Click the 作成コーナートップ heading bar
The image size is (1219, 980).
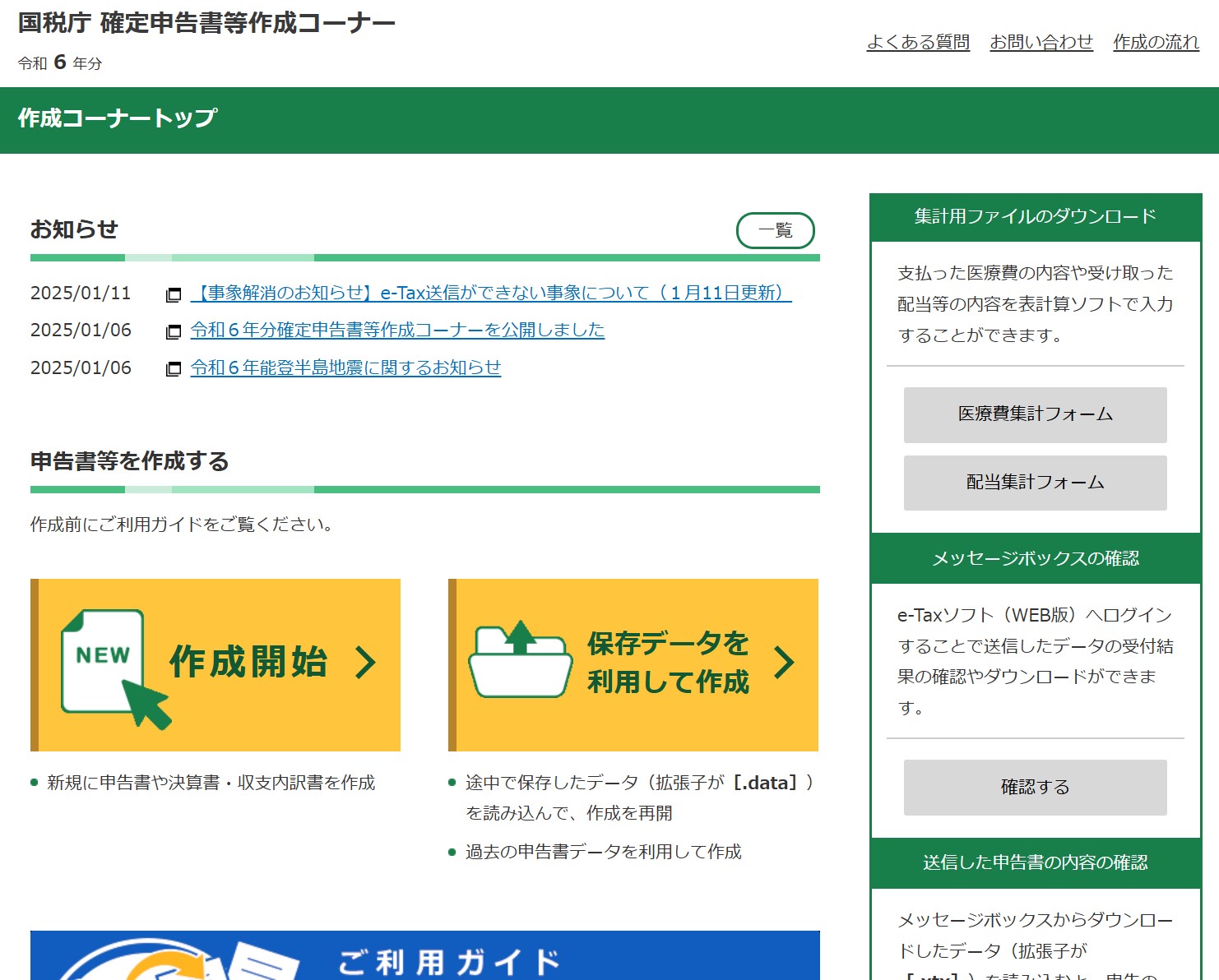(x=609, y=120)
